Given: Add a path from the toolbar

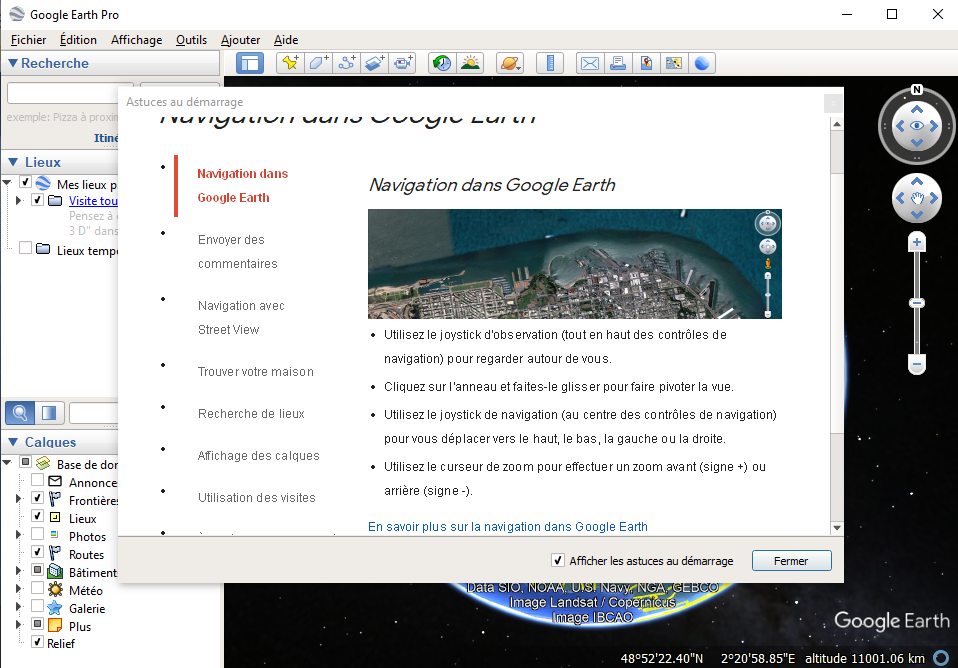Looking at the screenshot, I should click(346, 63).
